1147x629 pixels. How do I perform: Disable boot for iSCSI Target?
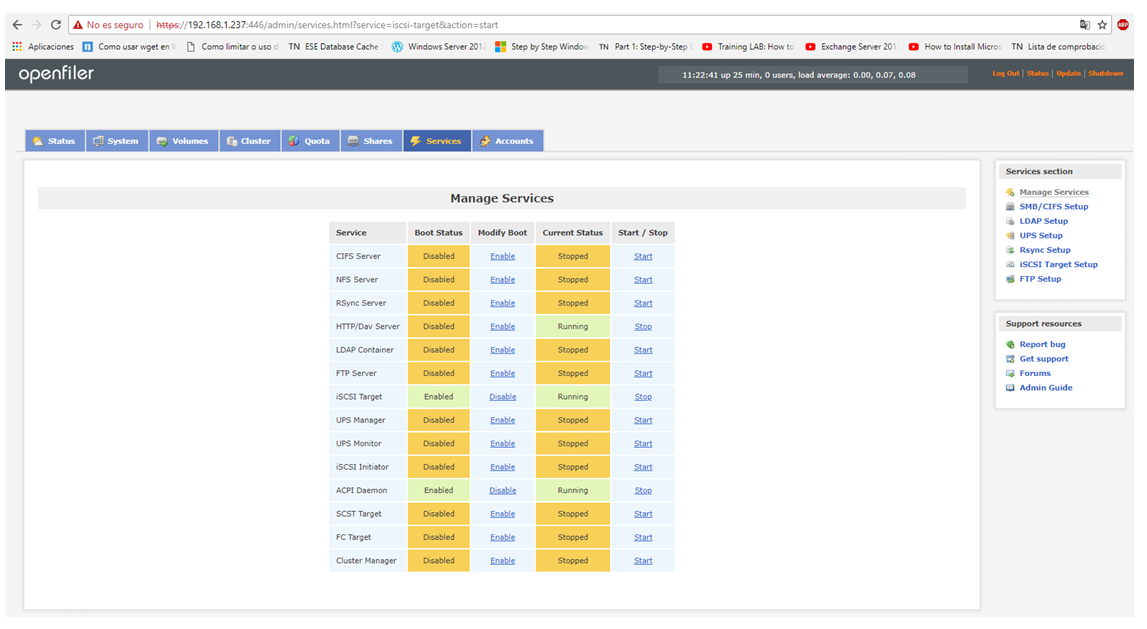pyautogui.click(x=503, y=396)
